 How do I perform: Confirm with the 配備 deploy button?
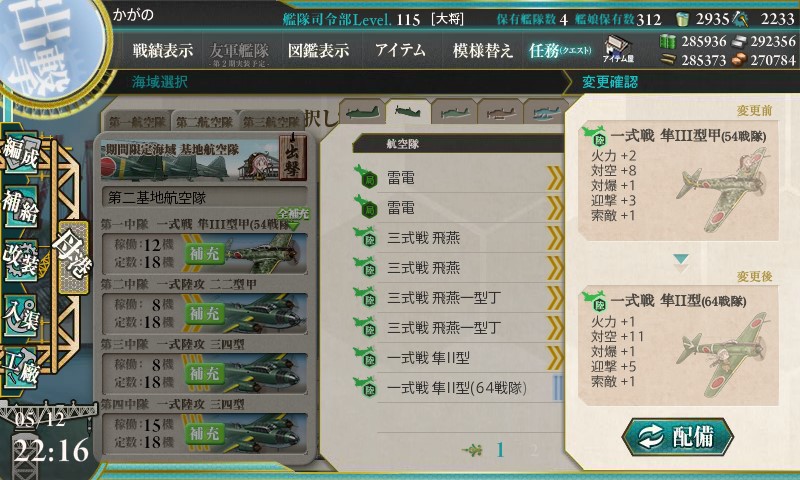[x=677, y=437]
